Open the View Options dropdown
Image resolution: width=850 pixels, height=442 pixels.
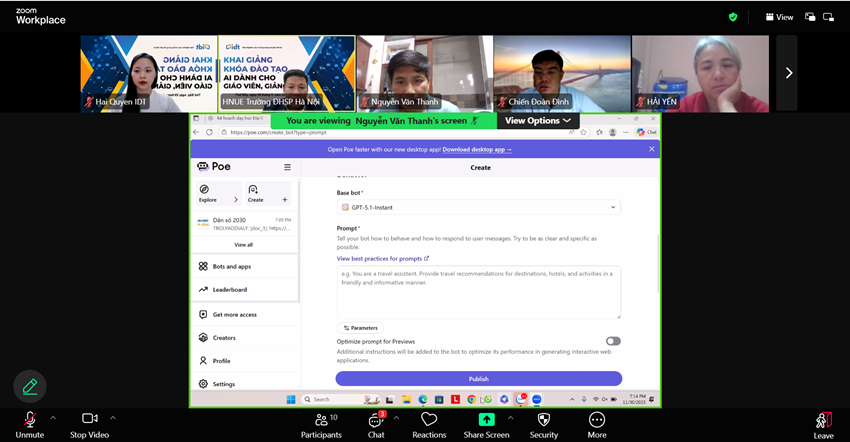pyautogui.click(x=538, y=121)
